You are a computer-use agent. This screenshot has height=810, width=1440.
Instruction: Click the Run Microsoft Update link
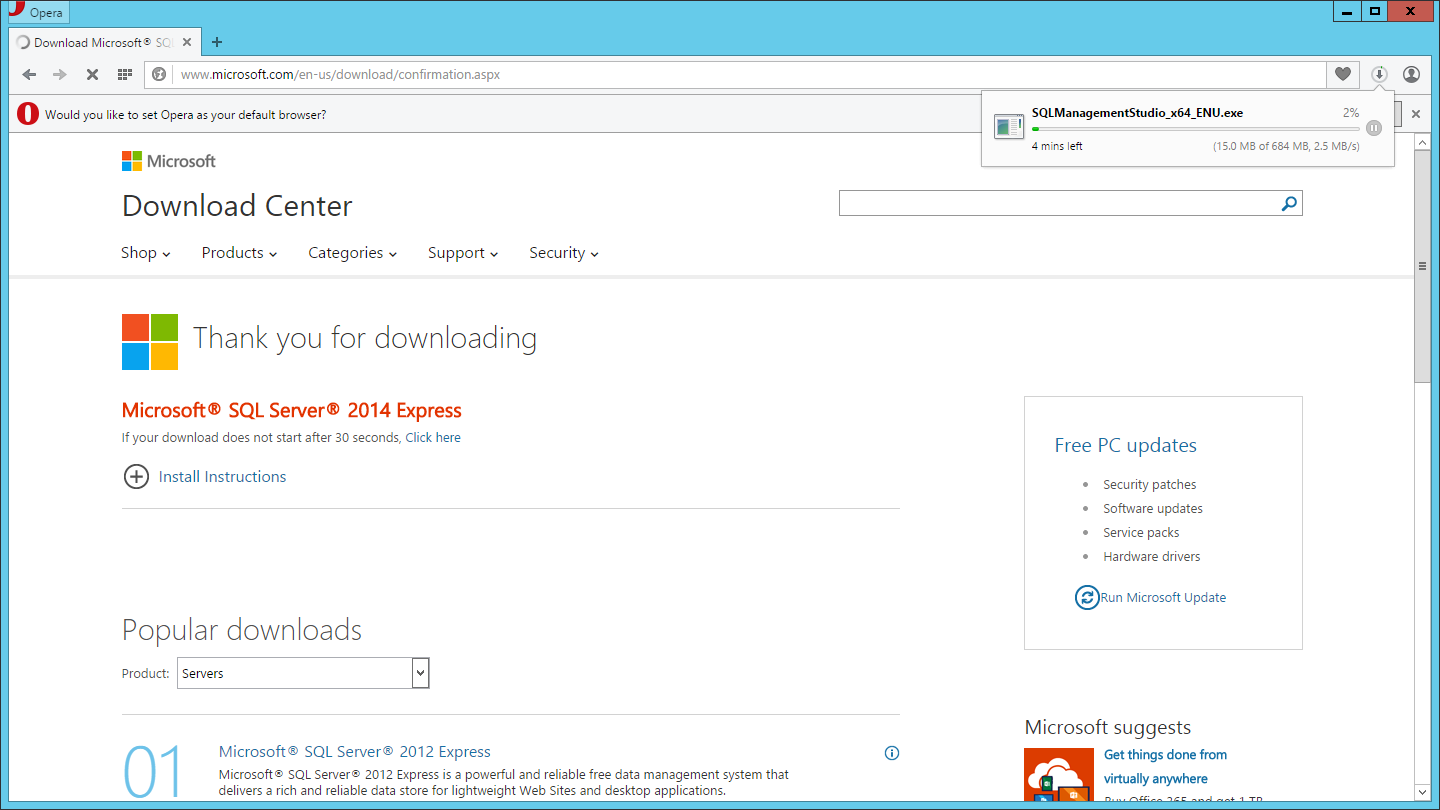[1163, 597]
